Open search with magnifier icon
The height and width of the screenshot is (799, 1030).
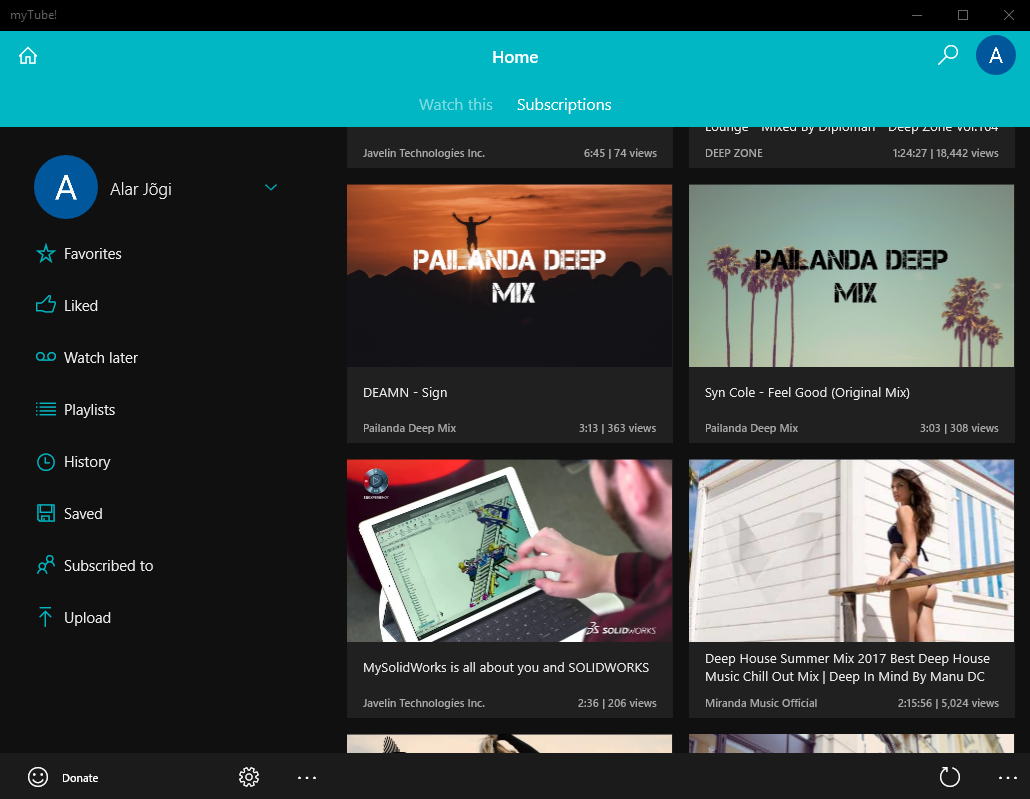[947, 55]
